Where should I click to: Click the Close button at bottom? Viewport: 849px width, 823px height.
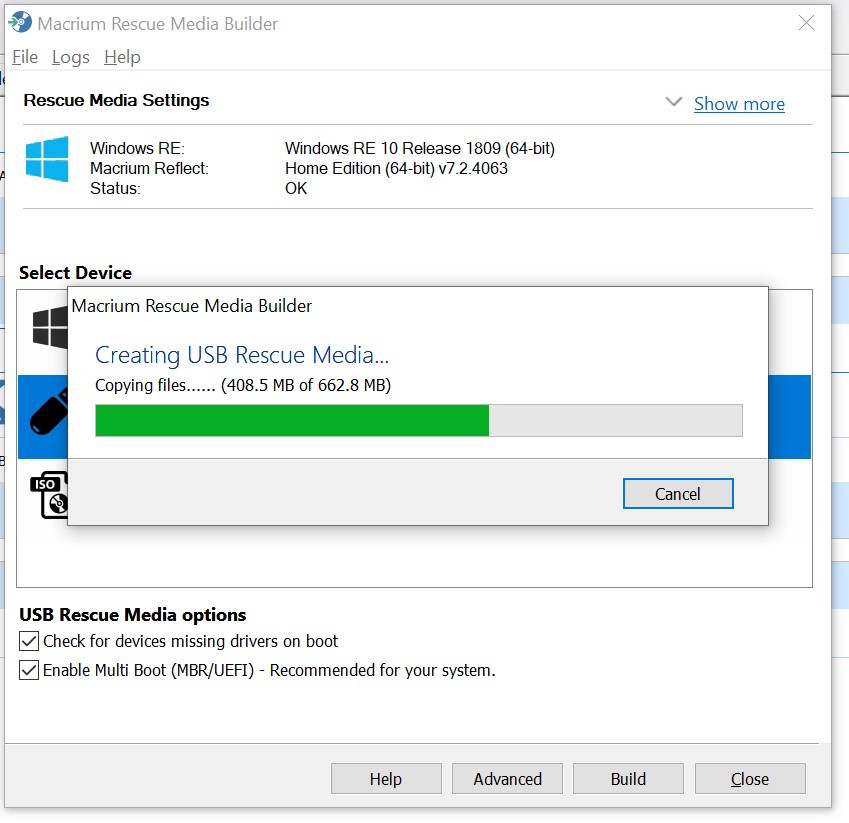point(750,779)
